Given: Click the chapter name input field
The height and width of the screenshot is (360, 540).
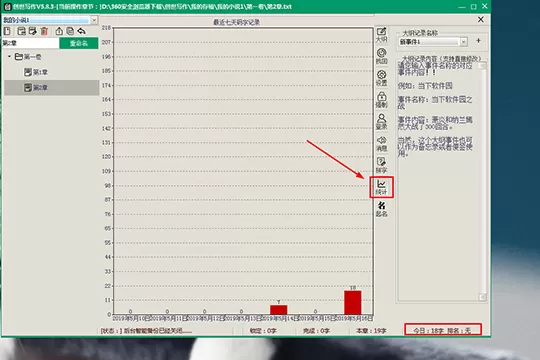Looking at the screenshot, I should click(30, 43).
